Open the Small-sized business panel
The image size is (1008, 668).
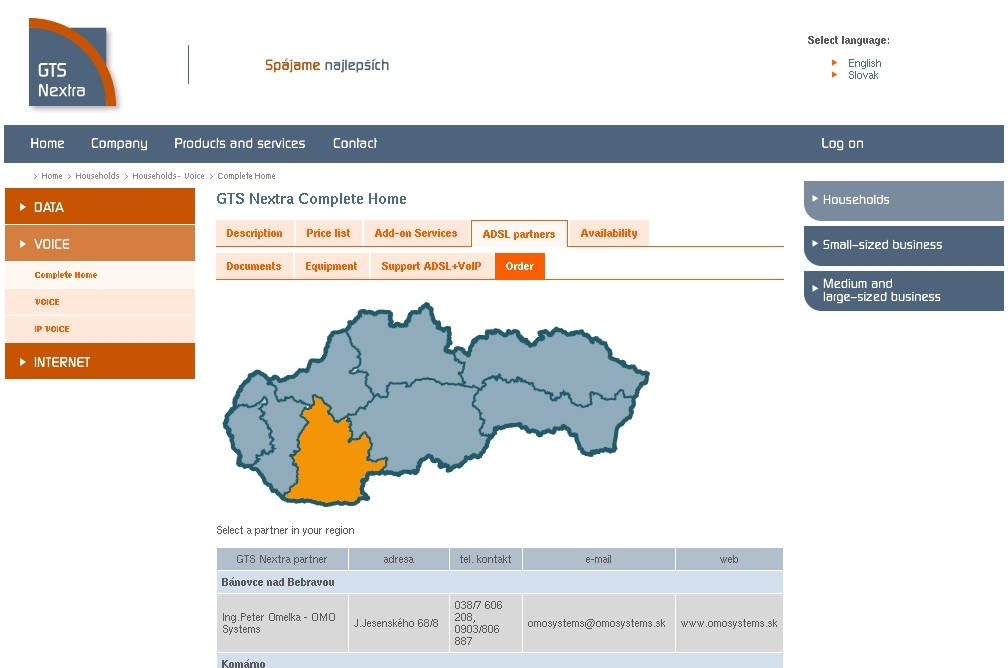click(x=903, y=245)
